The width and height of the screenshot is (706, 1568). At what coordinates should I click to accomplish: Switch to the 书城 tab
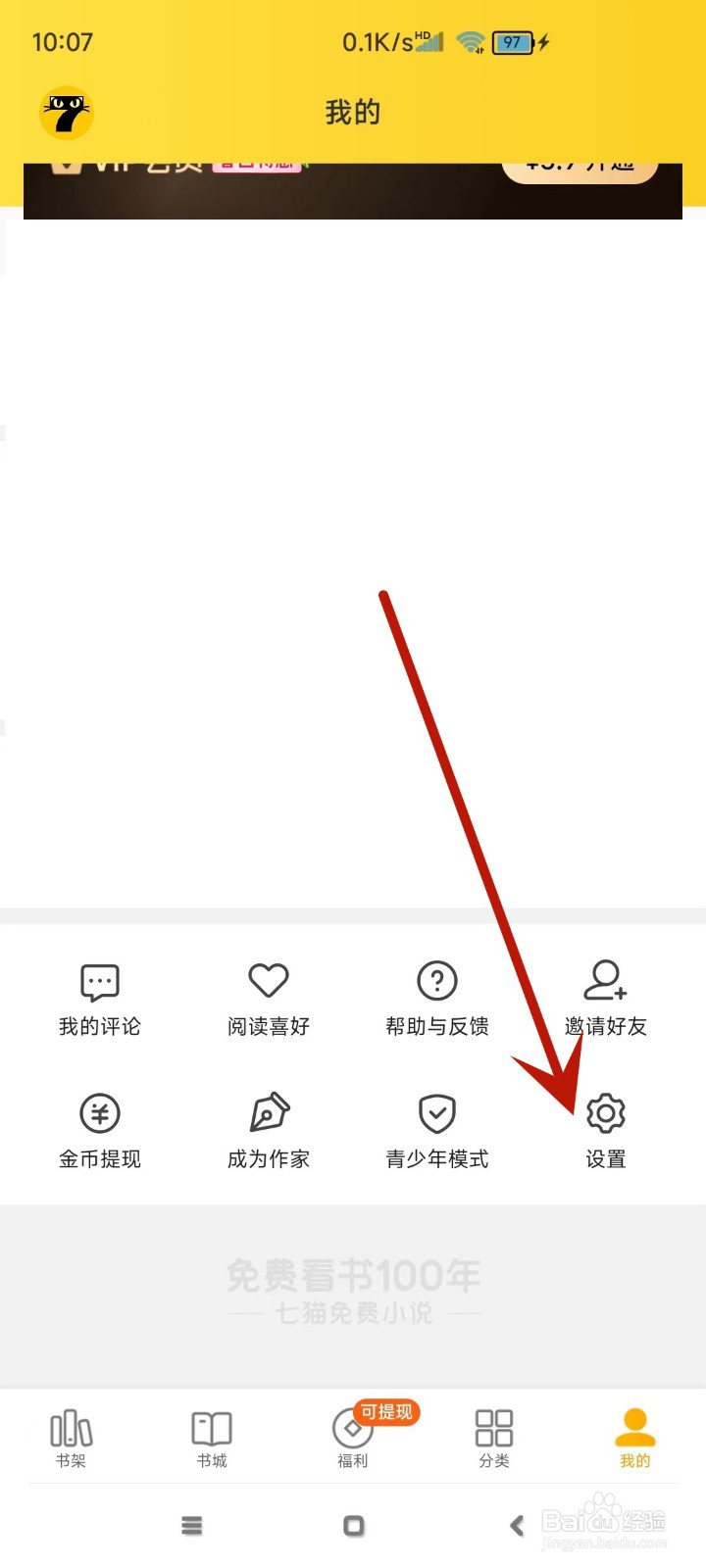212,1439
